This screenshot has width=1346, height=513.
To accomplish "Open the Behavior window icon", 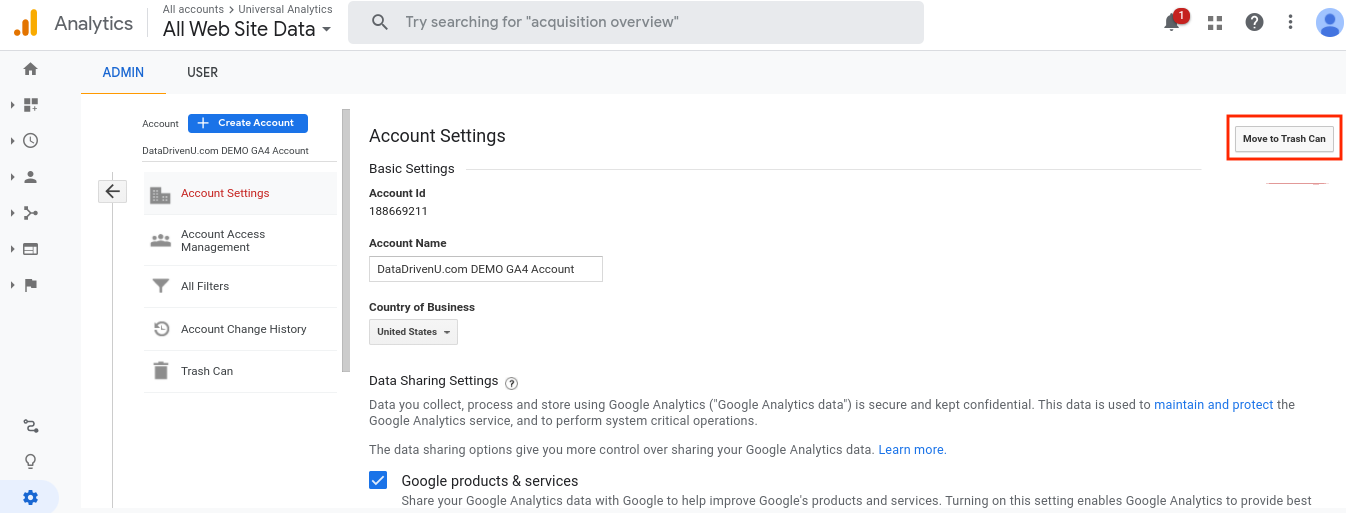I will (x=30, y=249).
